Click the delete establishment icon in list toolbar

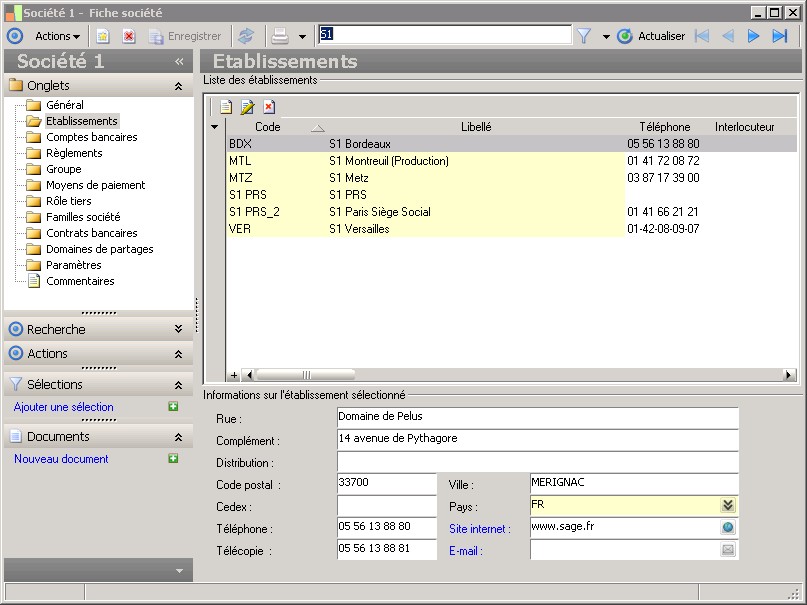click(269, 107)
